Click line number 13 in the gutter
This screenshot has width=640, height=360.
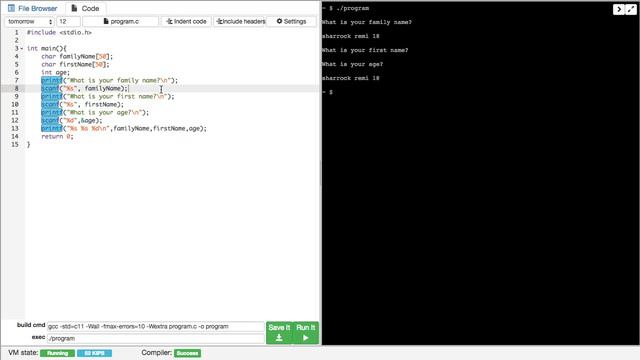(15, 129)
